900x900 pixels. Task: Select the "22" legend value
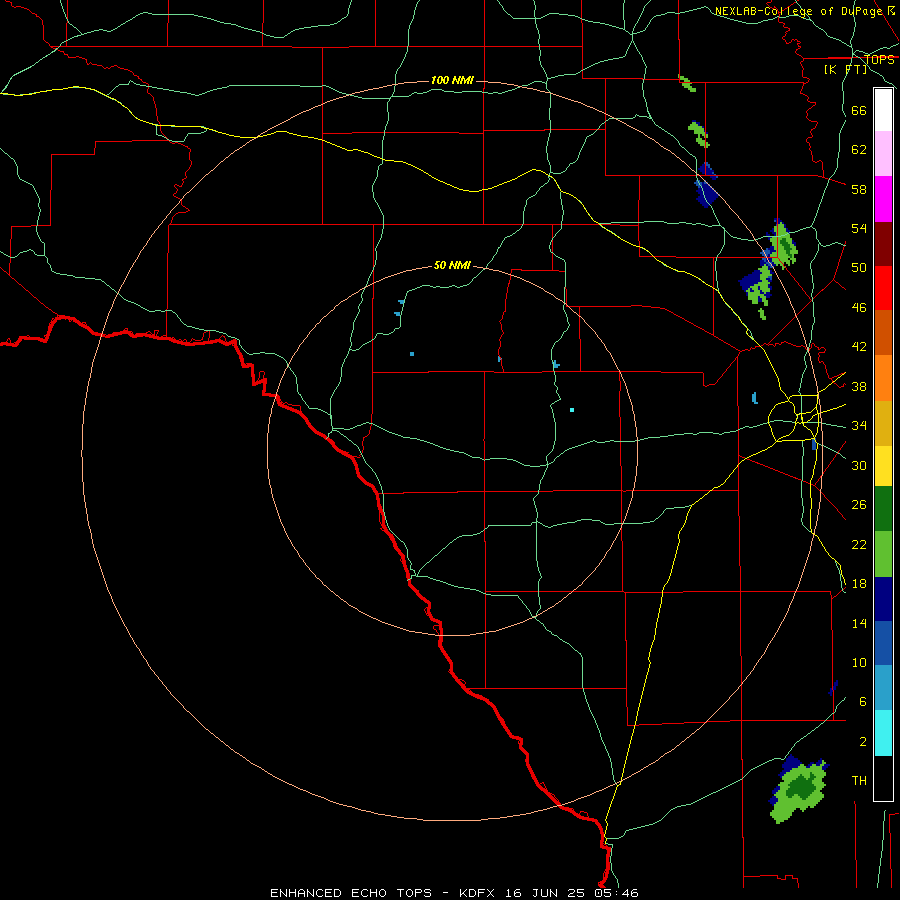coord(859,544)
